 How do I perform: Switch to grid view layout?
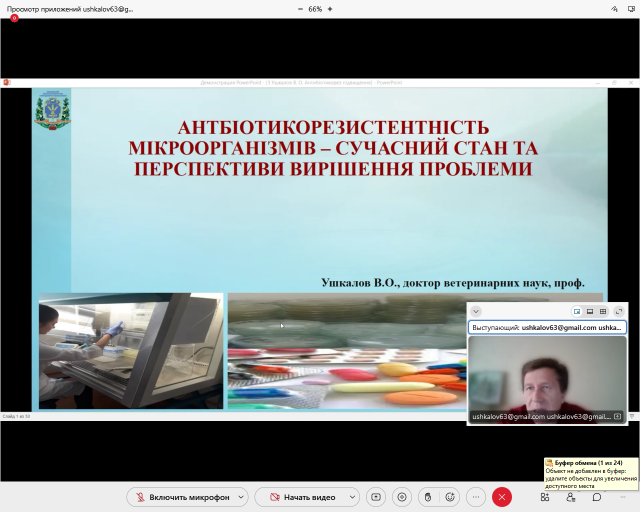pyautogui.click(x=603, y=312)
